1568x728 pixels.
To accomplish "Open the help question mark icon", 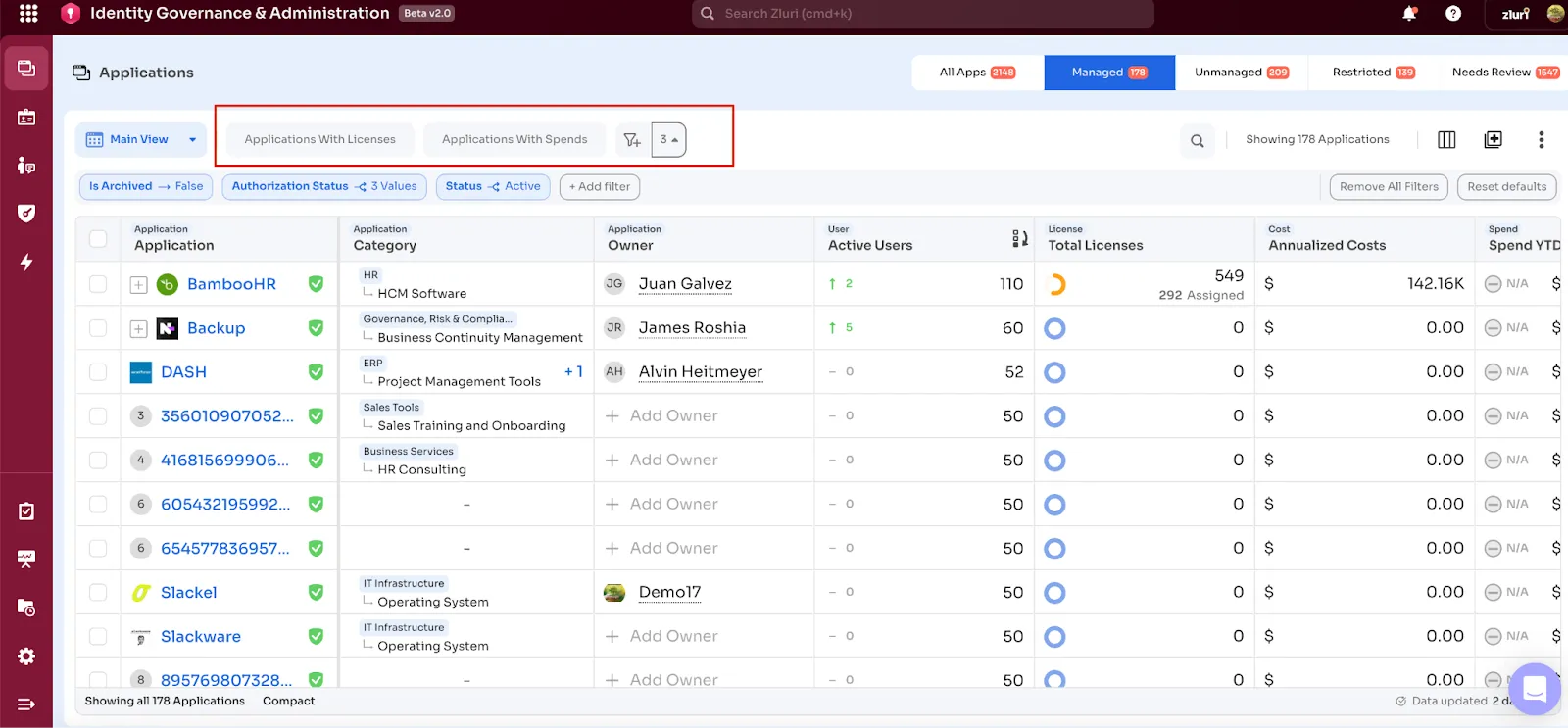I will click(1453, 13).
